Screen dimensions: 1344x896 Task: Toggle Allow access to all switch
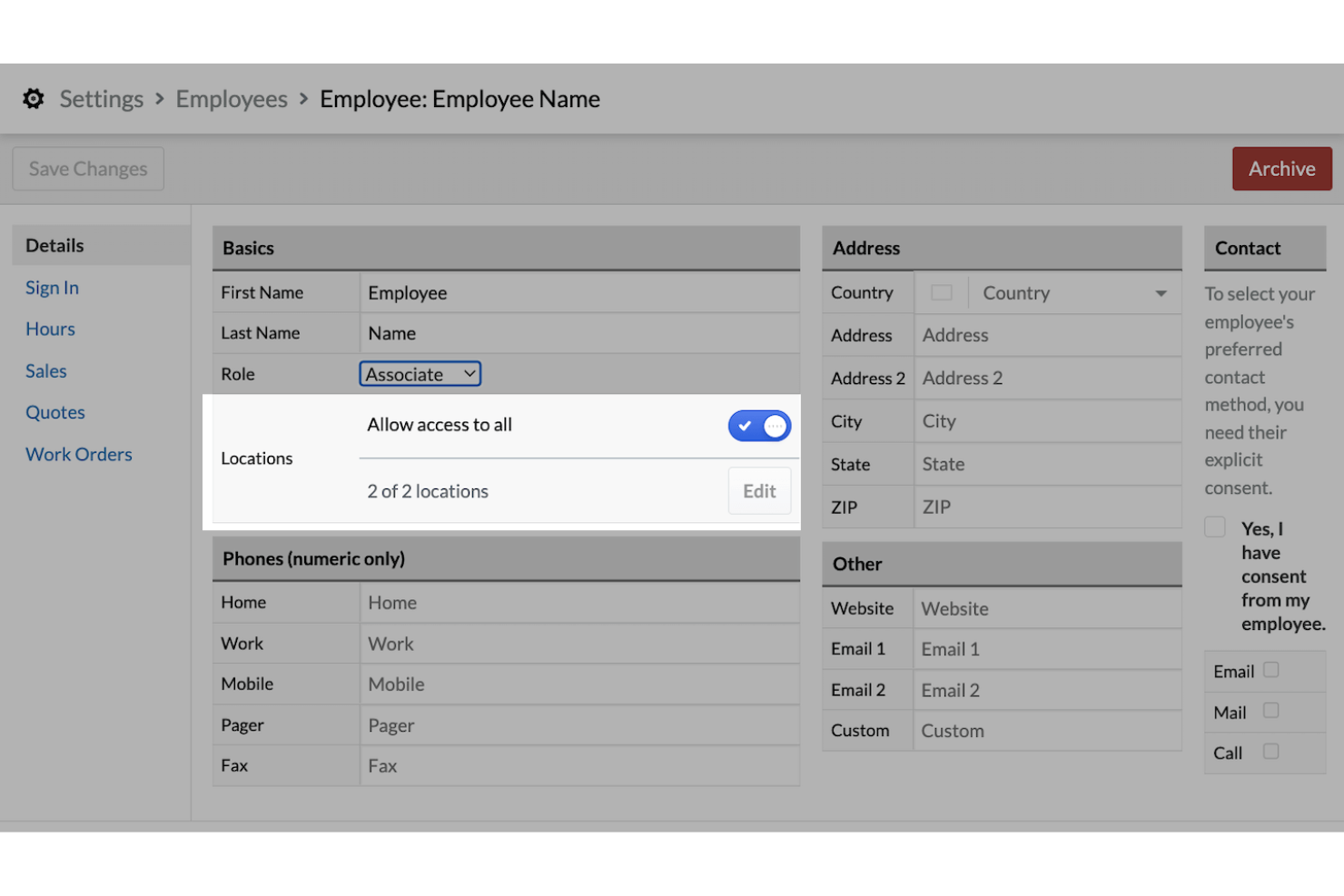(x=759, y=426)
